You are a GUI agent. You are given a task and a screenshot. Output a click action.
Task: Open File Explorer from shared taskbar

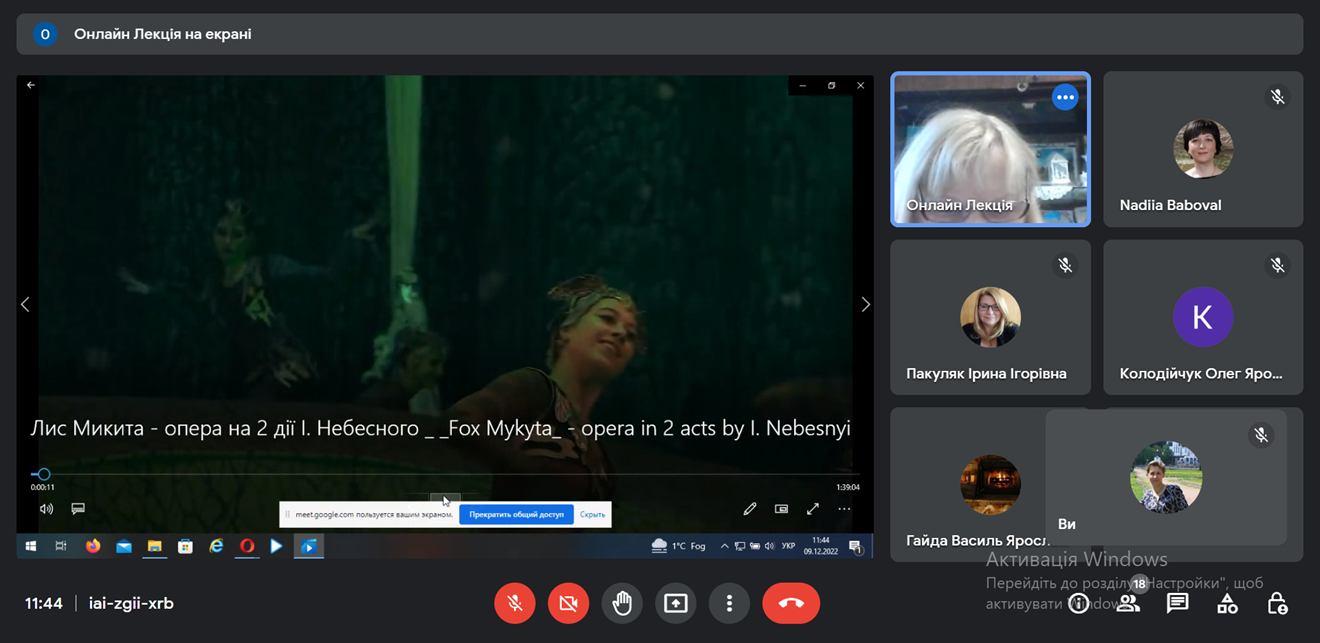click(155, 546)
